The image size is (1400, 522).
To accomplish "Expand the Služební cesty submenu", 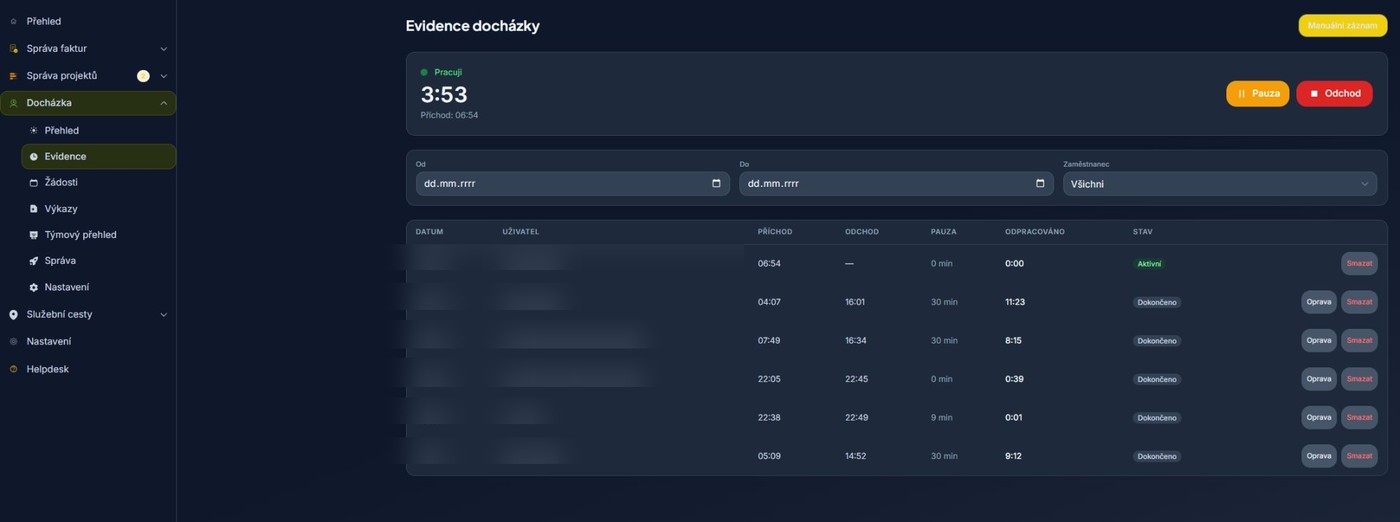I will pyautogui.click(x=164, y=314).
